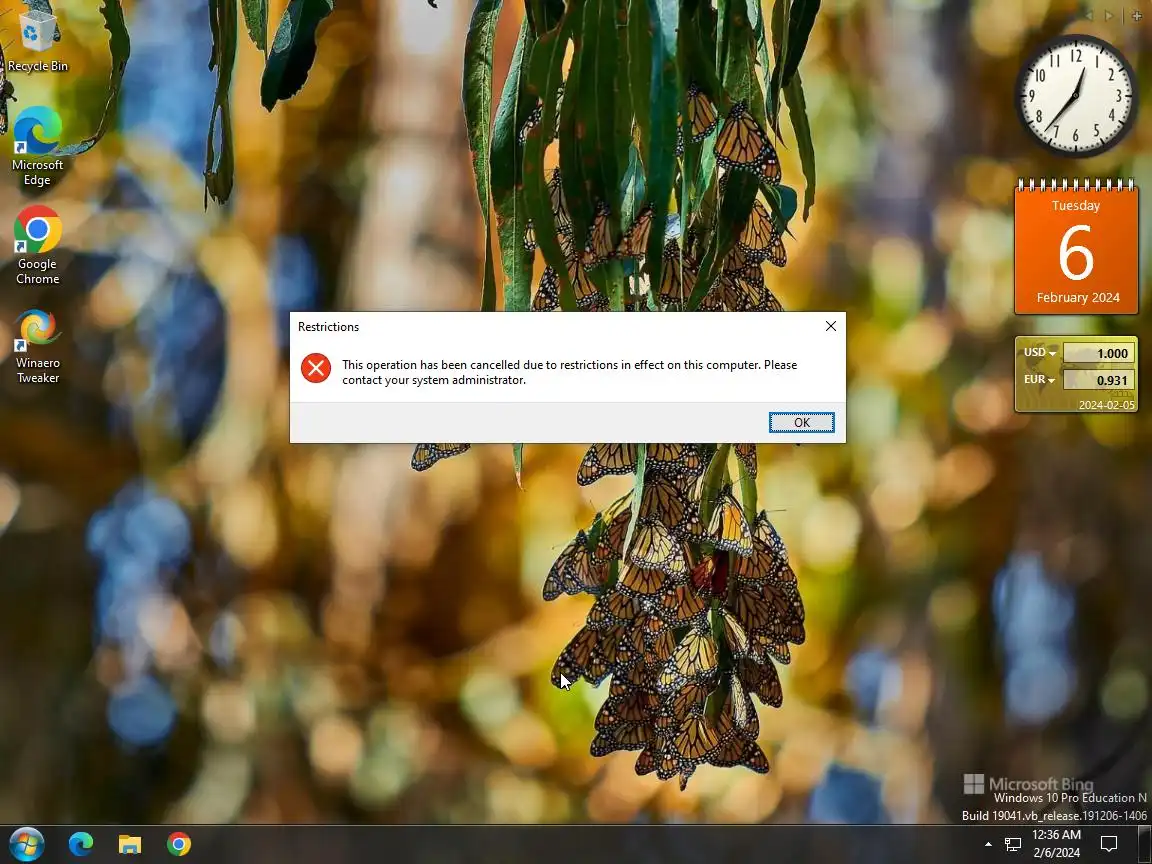
Task: Launch Edge from the taskbar
Action: click(x=81, y=844)
